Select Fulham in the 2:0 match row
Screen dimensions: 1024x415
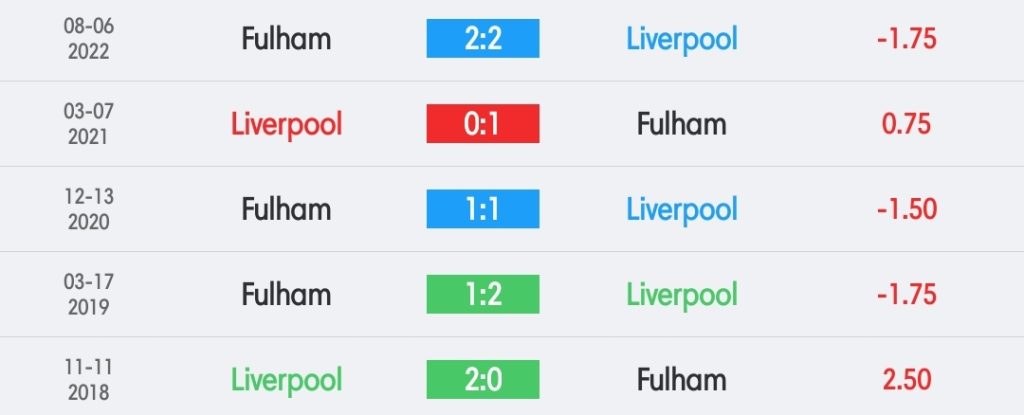tap(682, 379)
